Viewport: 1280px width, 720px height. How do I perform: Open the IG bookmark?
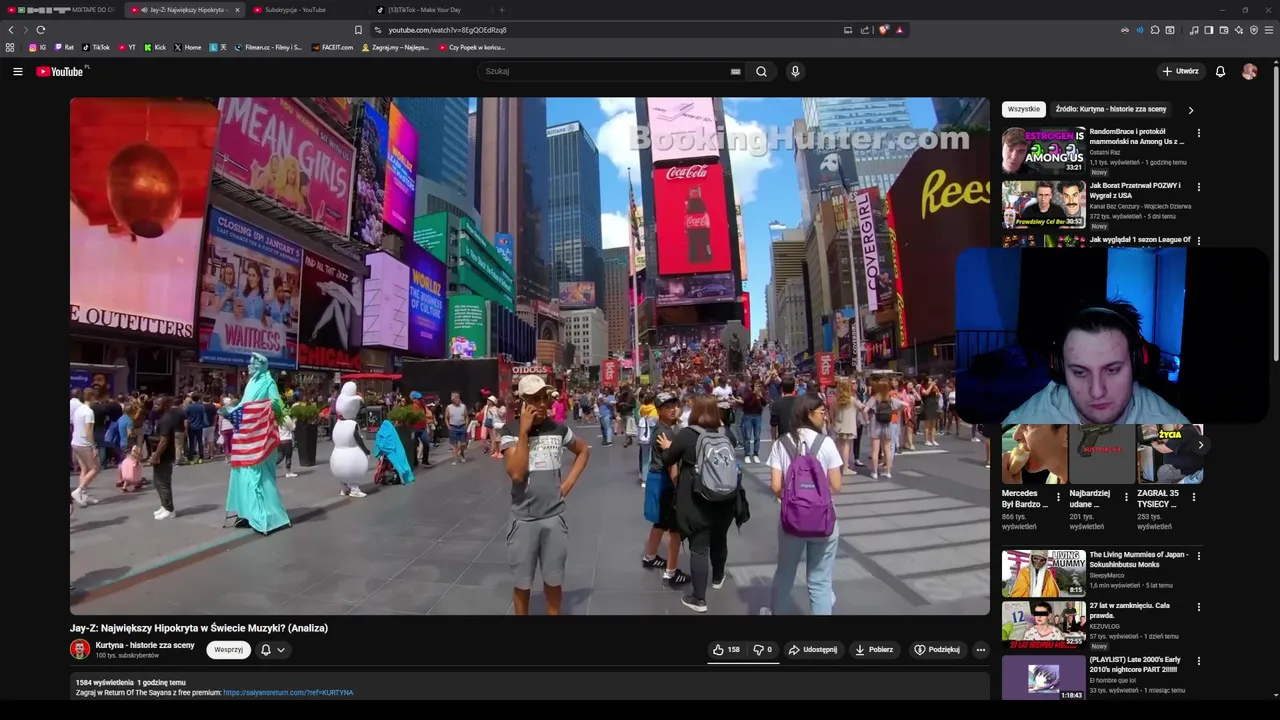click(x=38, y=47)
